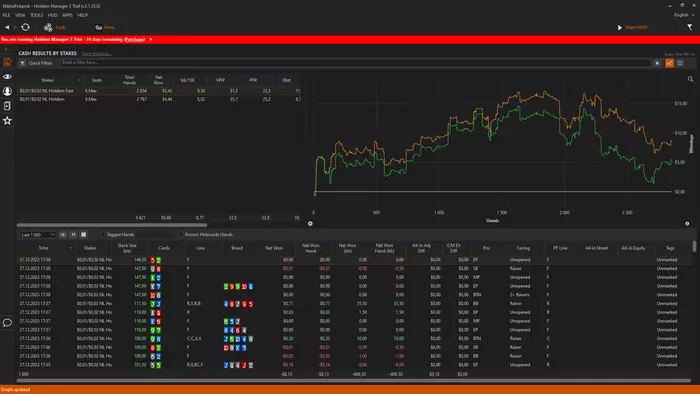Toggle the Tagged Hands checkbox

click(x=103, y=234)
